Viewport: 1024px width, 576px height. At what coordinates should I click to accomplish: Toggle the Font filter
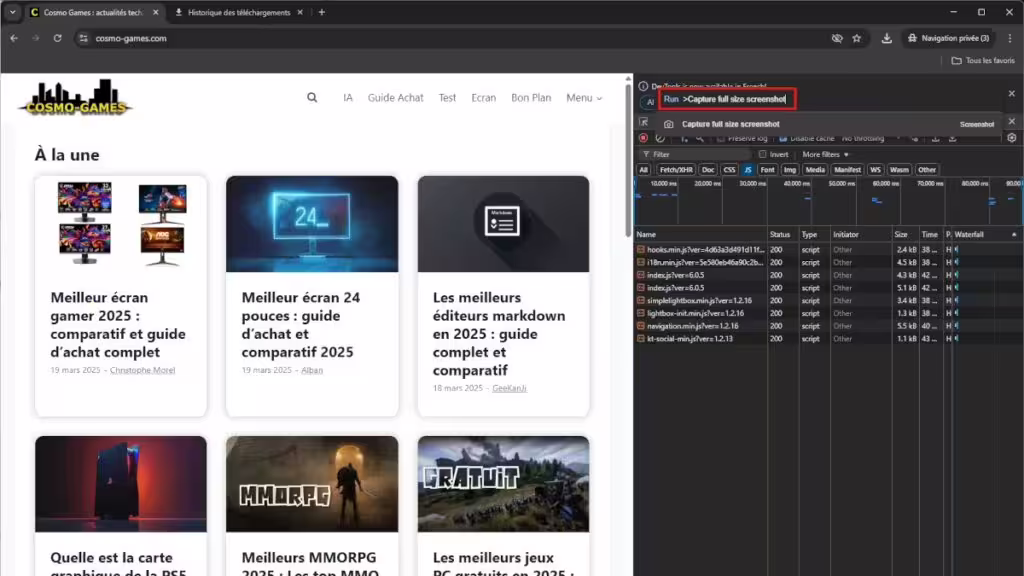pos(767,170)
